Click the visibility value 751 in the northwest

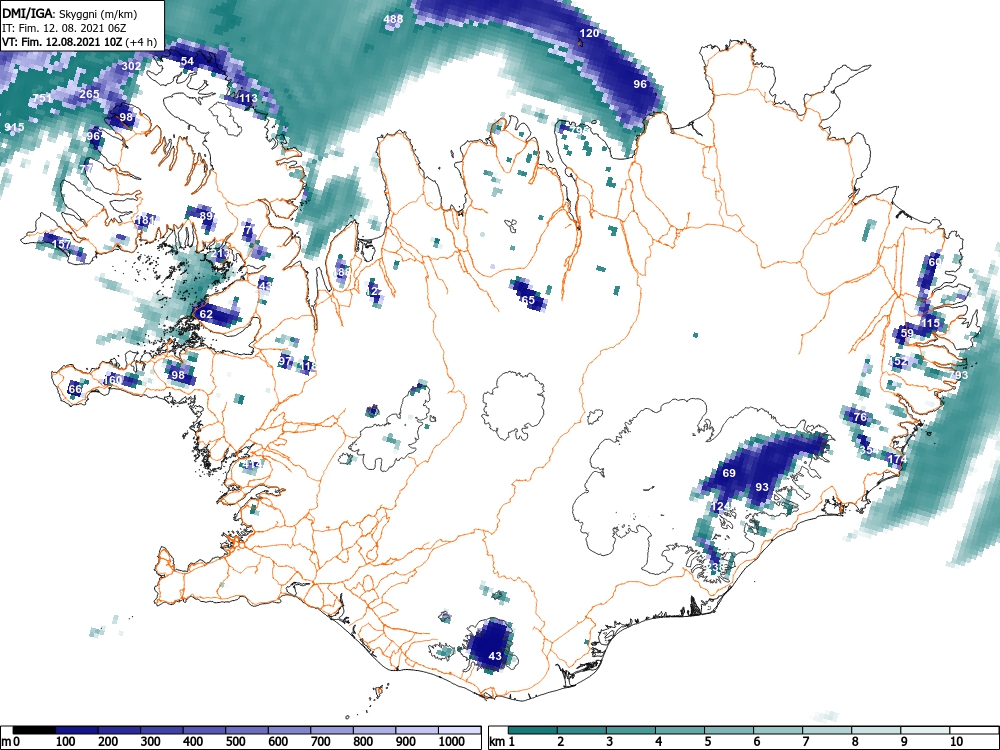42,98
